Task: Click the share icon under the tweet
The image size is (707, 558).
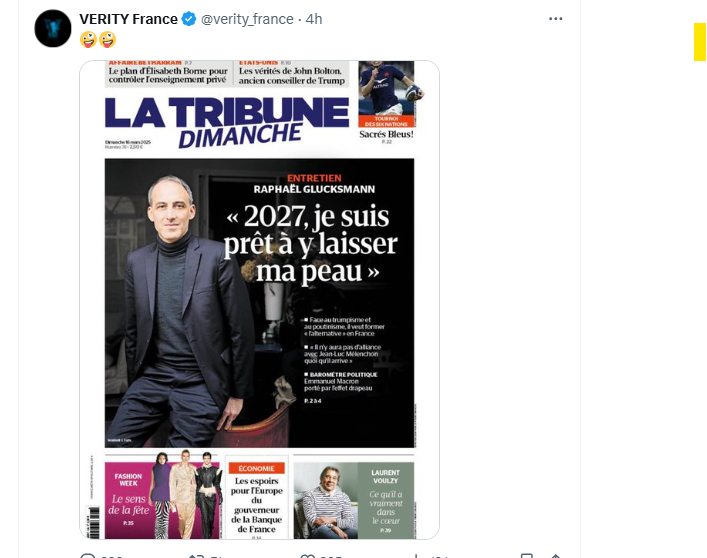Action: click(x=556, y=556)
